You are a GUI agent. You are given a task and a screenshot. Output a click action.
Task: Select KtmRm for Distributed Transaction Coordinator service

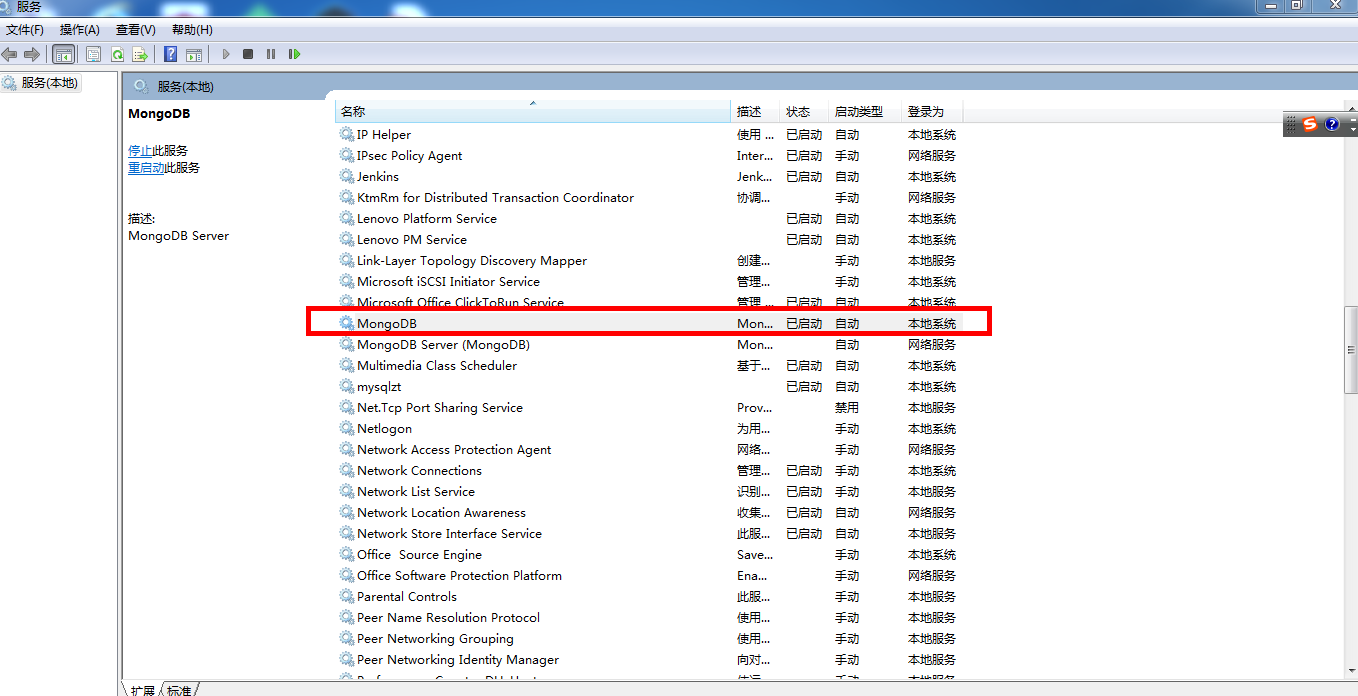click(x=648, y=197)
